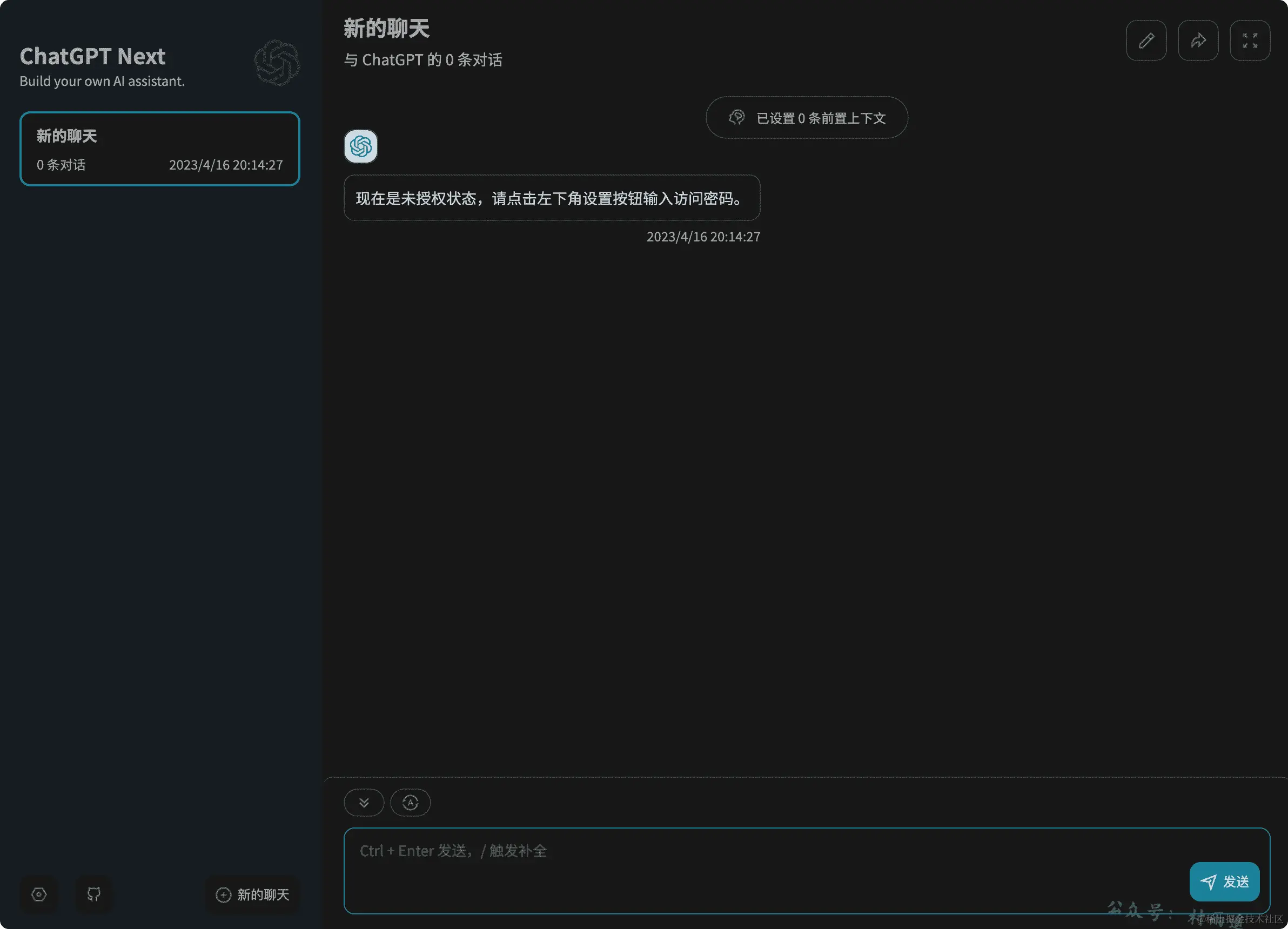Viewport: 1288px width, 929px height.
Task: Click the pencil edit title icon
Action: 1146,41
